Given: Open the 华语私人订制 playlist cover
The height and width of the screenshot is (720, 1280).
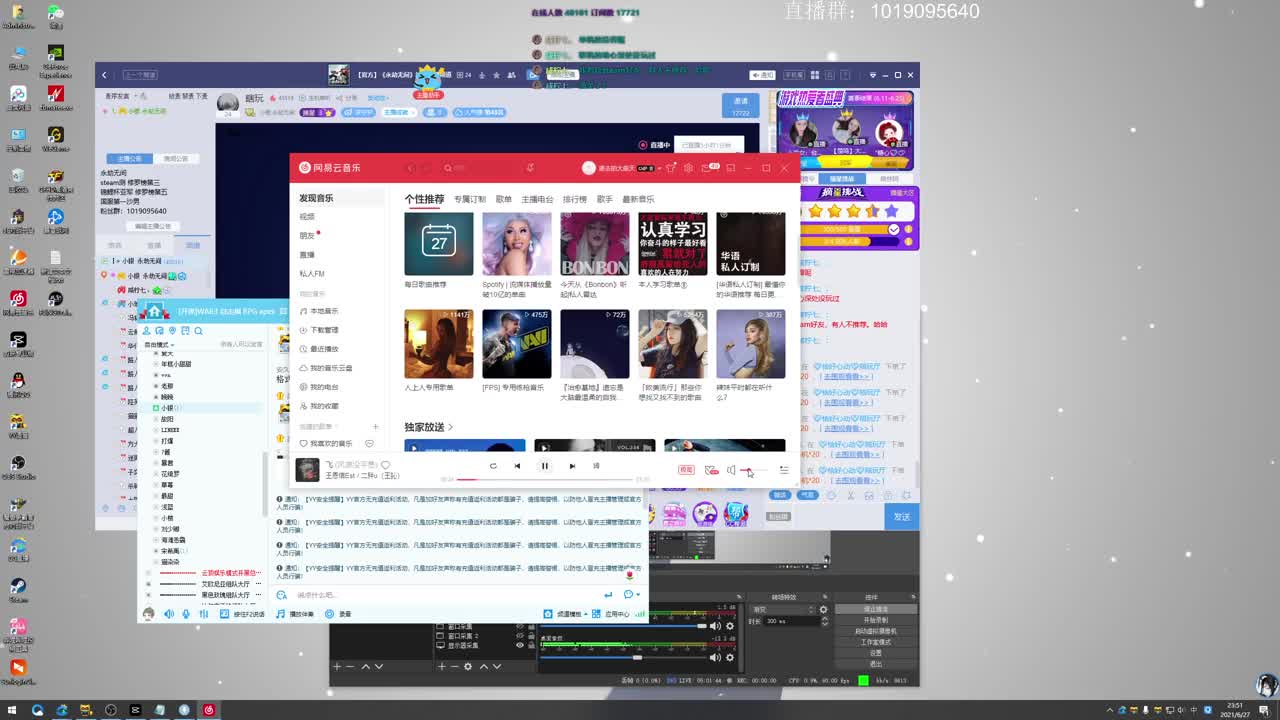Looking at the screenshot, I should (751, 244).
